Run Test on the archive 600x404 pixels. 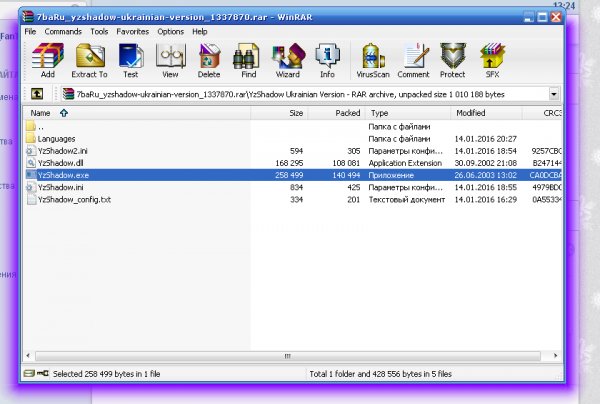pyautogui.click(x=130, y=61)
